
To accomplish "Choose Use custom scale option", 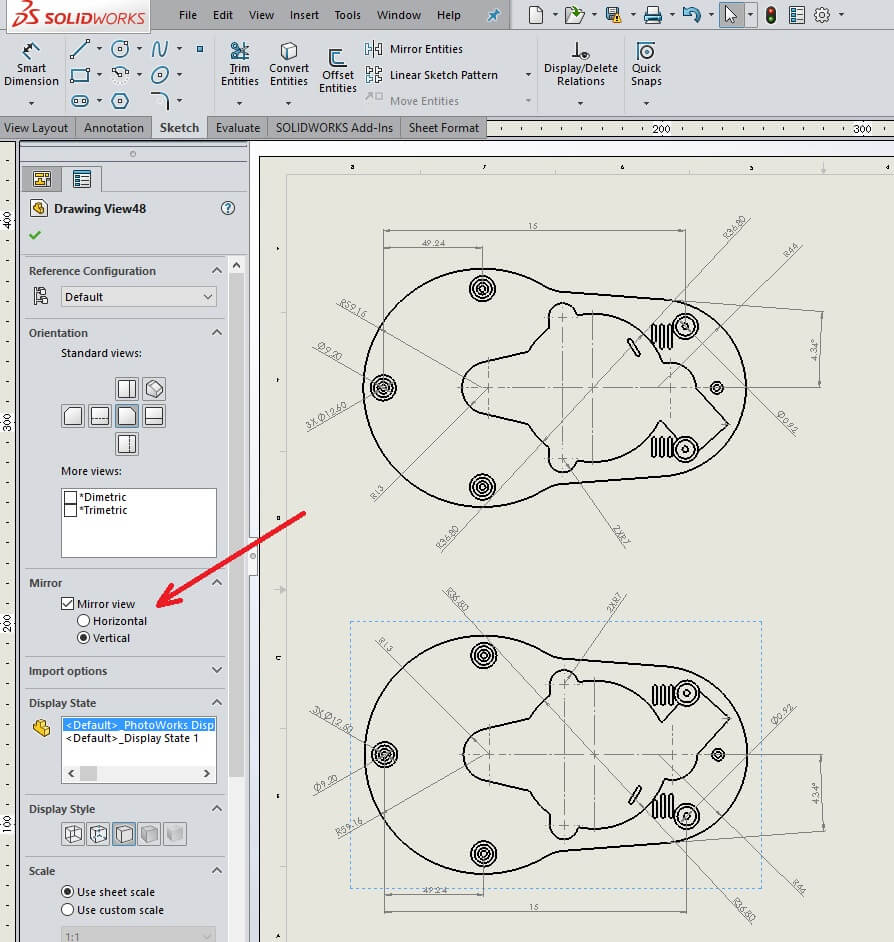I will click(x=66, y=910).
